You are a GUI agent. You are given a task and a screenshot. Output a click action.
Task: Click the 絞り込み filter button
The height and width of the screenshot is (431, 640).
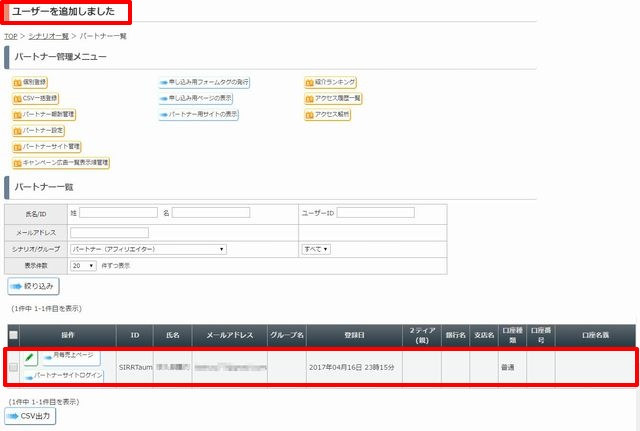[x=33, y=286]
